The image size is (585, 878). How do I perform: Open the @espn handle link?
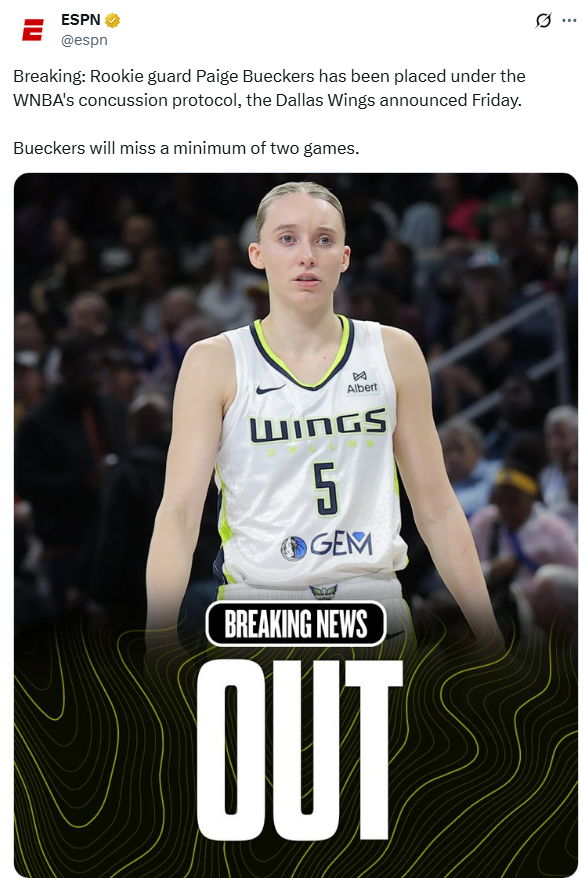click(84, 40)
